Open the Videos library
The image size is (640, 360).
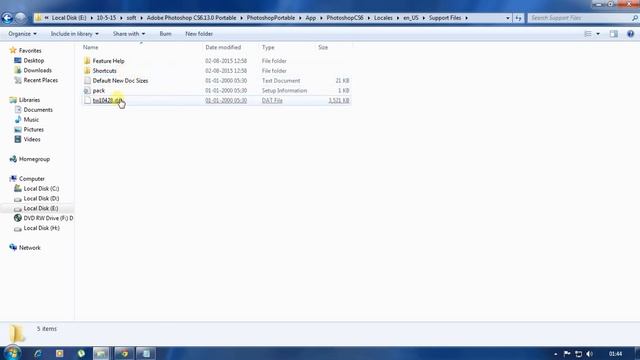tap(32, 140)
